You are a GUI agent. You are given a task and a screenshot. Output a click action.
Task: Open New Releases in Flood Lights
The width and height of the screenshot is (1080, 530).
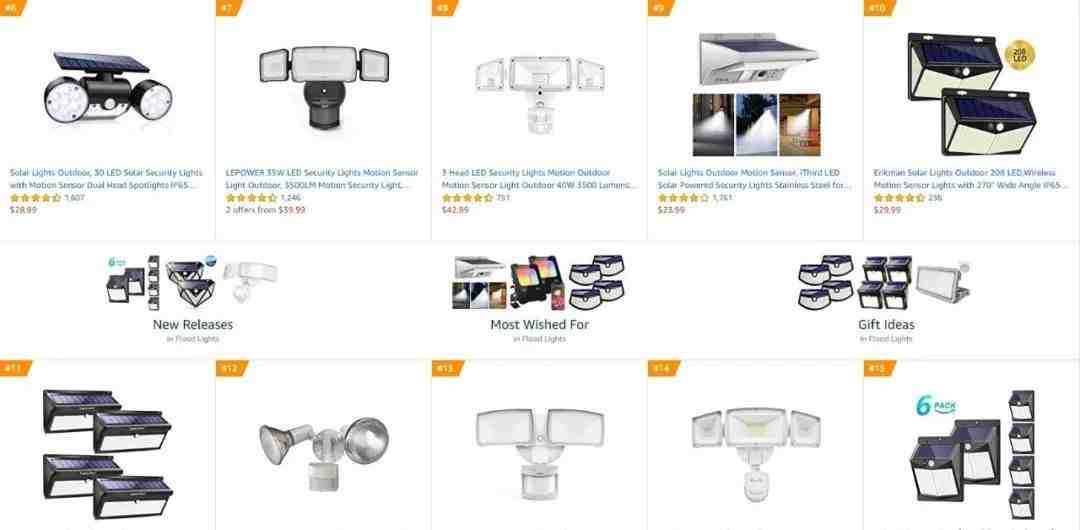193,325
